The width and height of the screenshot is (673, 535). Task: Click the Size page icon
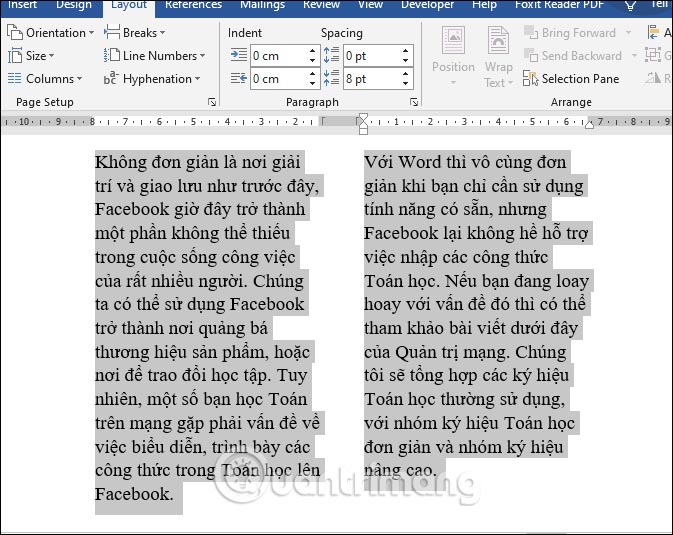tap(15, 56)
